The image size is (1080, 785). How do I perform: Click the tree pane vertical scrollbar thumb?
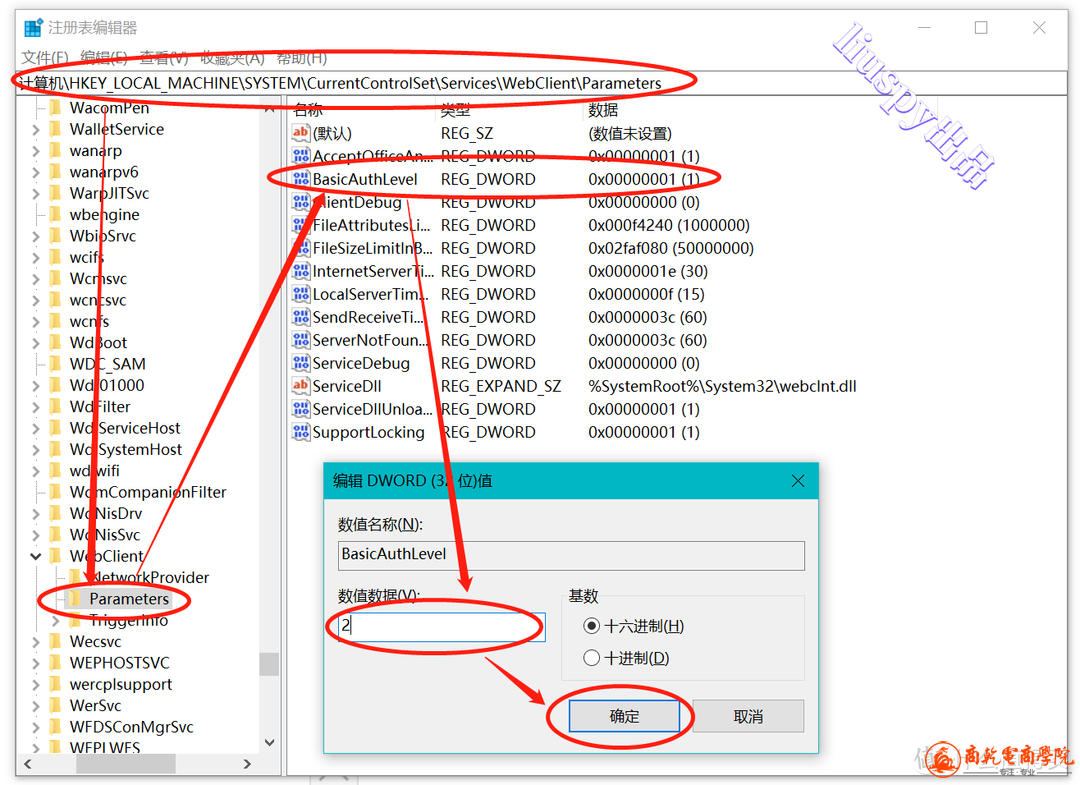(268, 664)
